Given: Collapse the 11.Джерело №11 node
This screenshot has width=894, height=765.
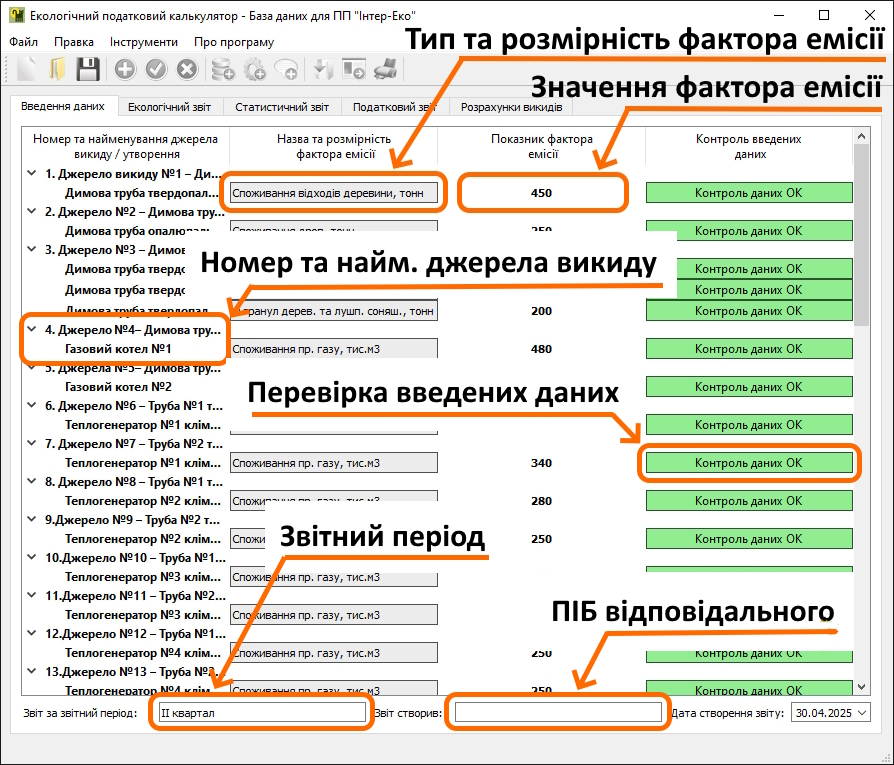Looking at the screenshot, I should point(32,595).
